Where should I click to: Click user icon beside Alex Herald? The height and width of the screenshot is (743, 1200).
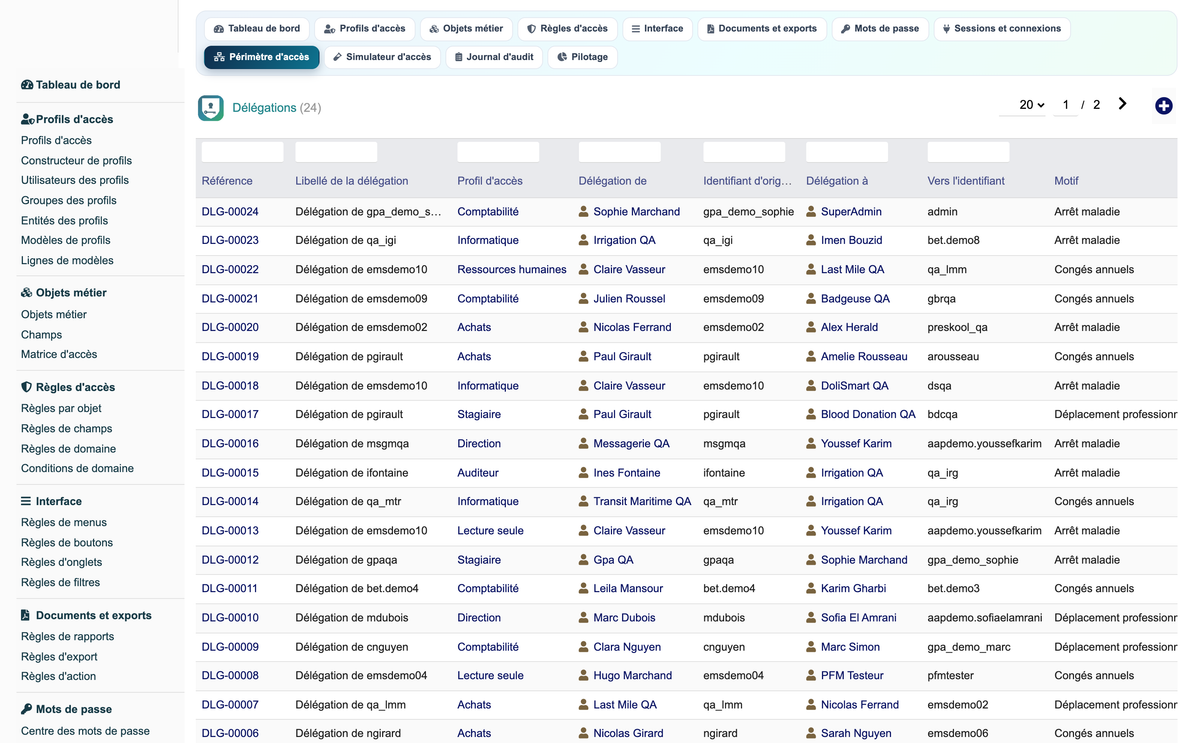pyautogui.click(x=812, y=328)
